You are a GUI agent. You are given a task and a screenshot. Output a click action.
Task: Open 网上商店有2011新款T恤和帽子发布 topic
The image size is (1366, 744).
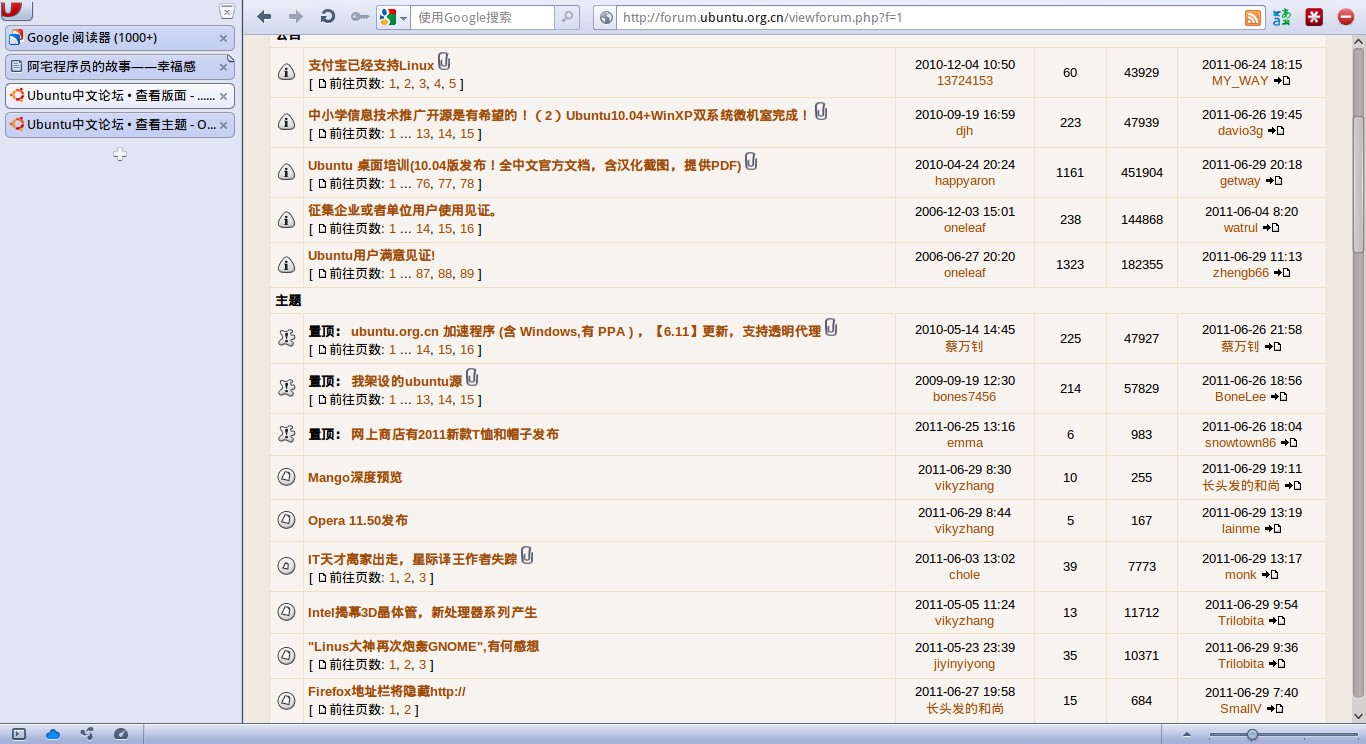coord(455,434)
